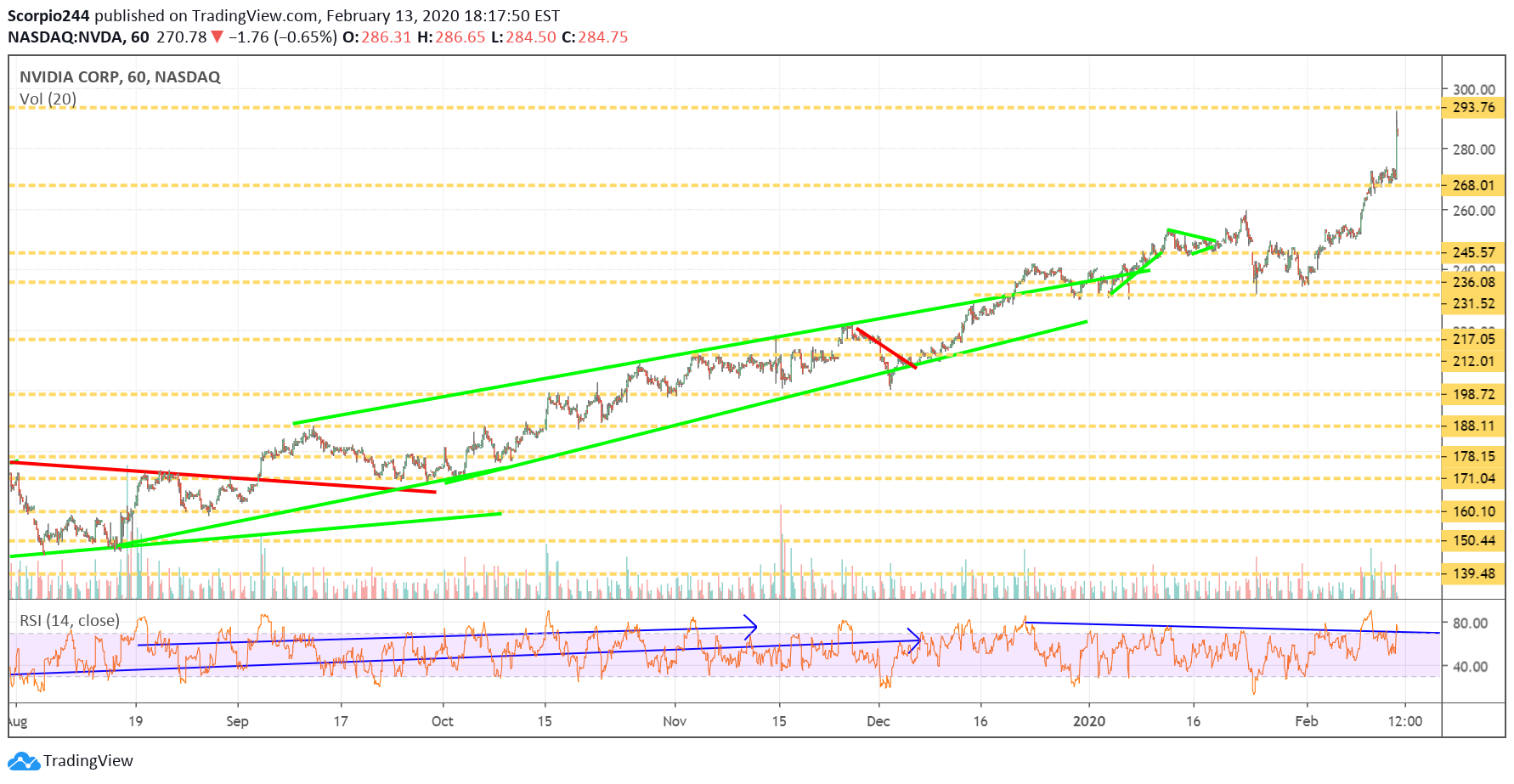Select the RSI (14, close) indicator label

pyautogui.click(x=70, y=621)
